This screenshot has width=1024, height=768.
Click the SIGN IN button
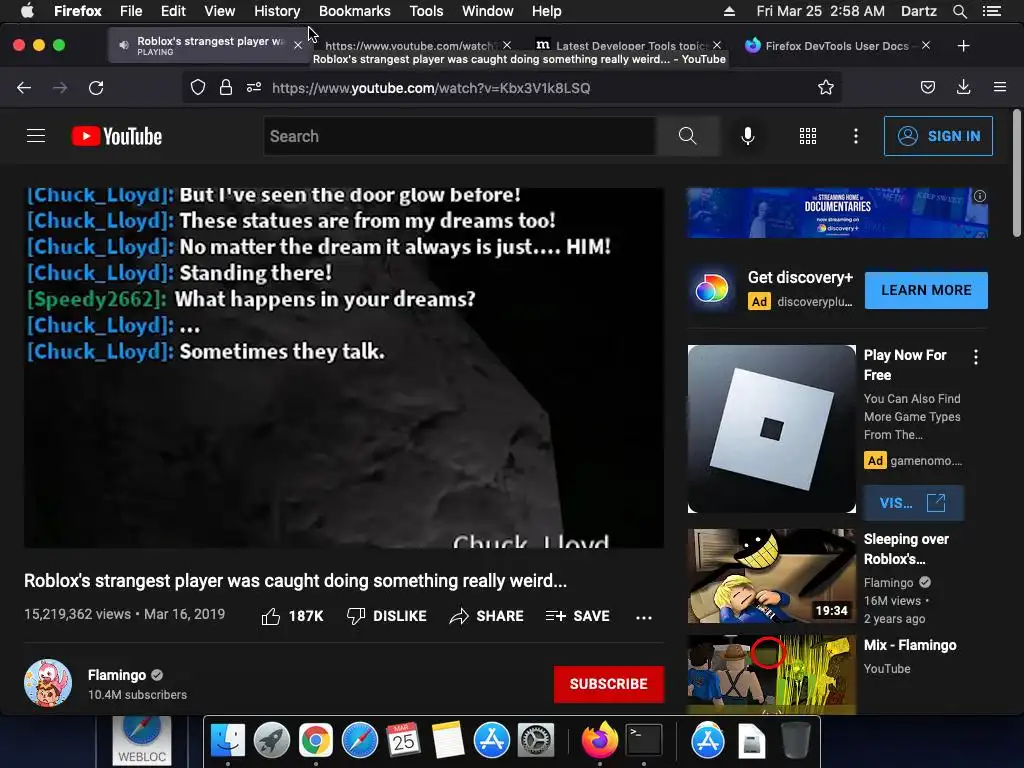pyautogui.click(x=938, y=136)
